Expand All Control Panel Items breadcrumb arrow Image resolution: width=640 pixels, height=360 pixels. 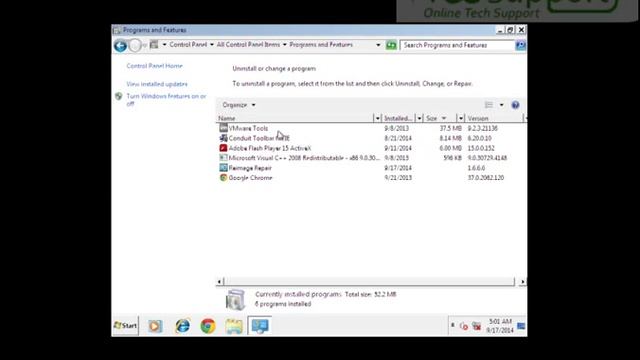pos(284,44)
